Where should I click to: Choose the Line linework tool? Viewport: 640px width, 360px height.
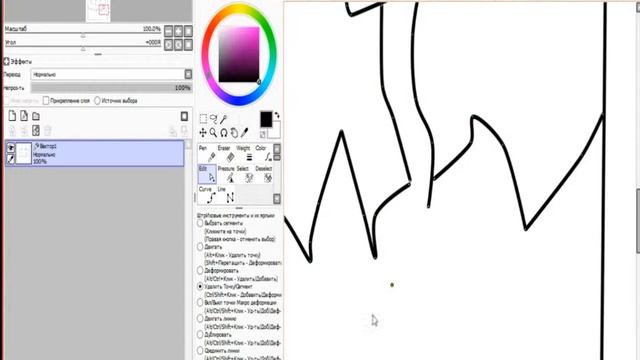[227, 195]
